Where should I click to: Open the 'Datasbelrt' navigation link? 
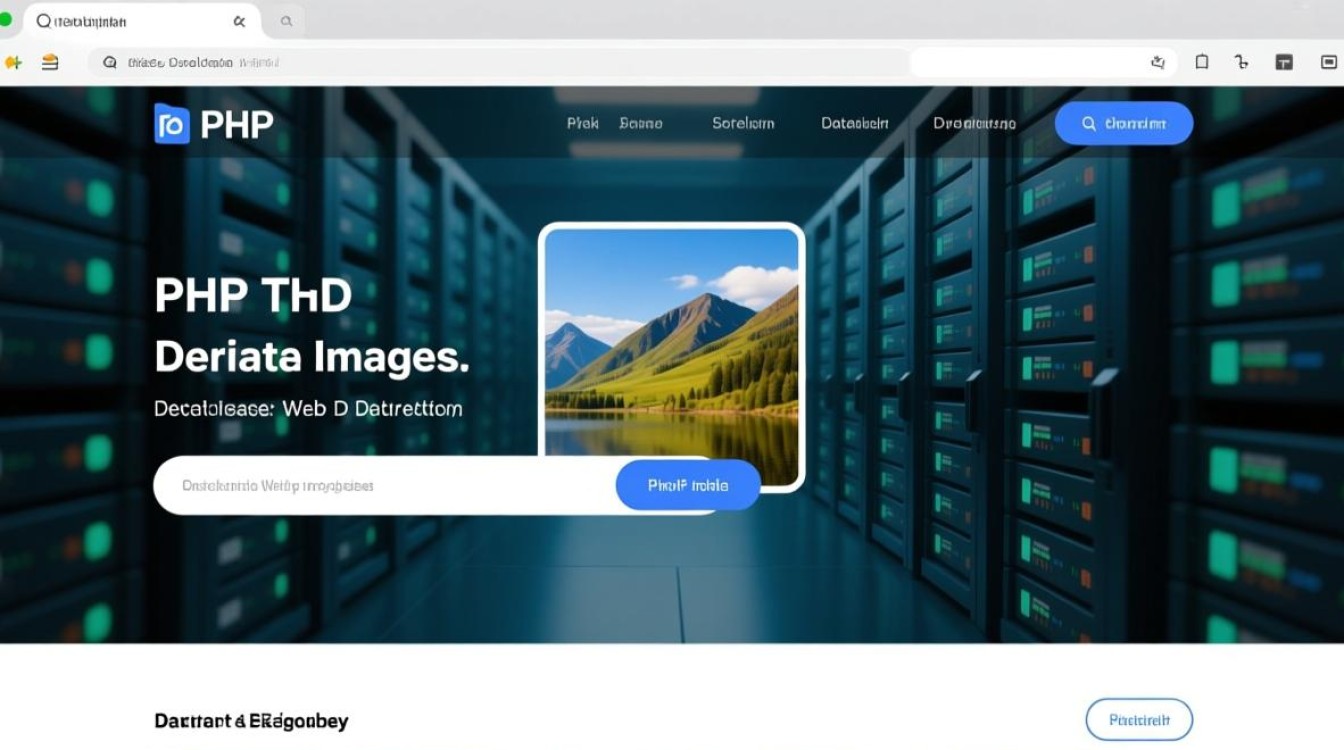pos(855,123)
